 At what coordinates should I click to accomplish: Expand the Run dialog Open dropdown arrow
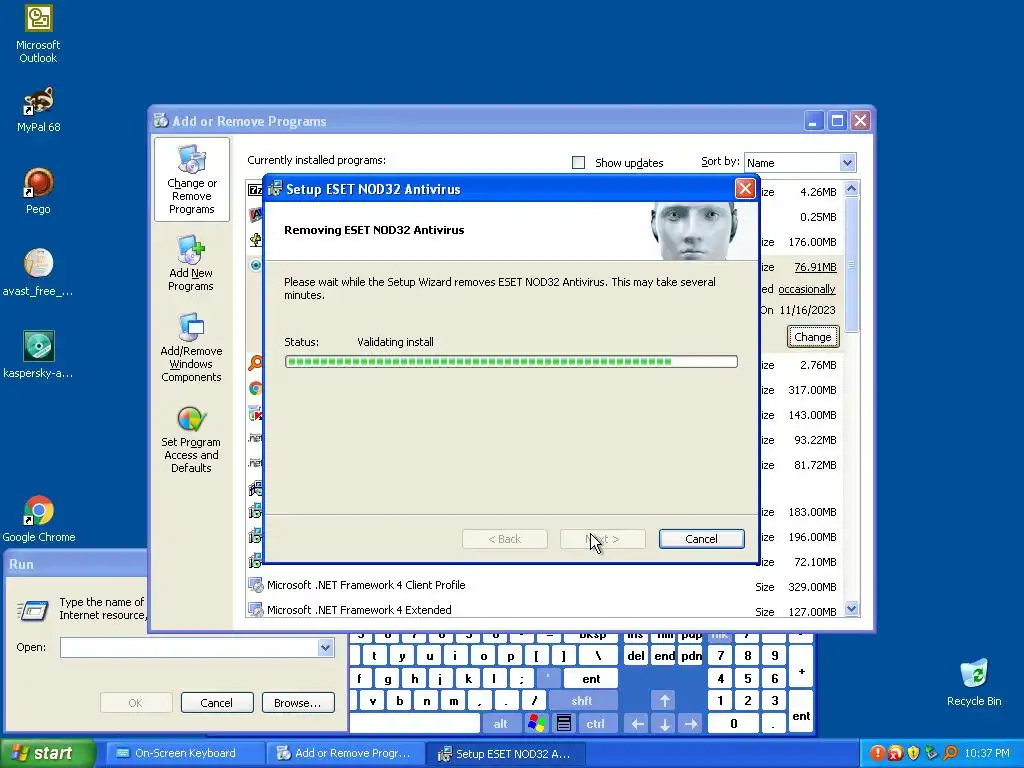(326, 647)
